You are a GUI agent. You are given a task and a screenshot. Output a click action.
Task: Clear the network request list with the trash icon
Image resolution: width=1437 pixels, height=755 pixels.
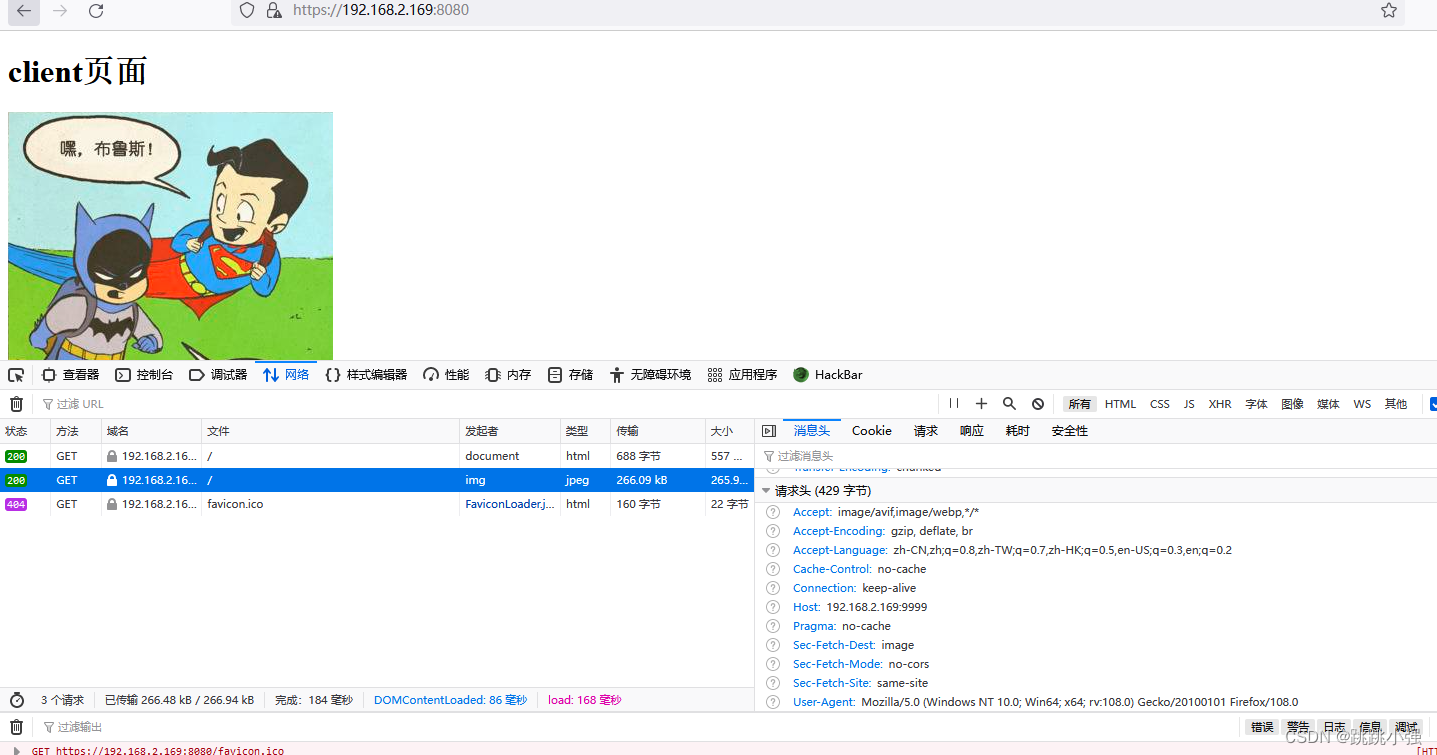(16, 404)
